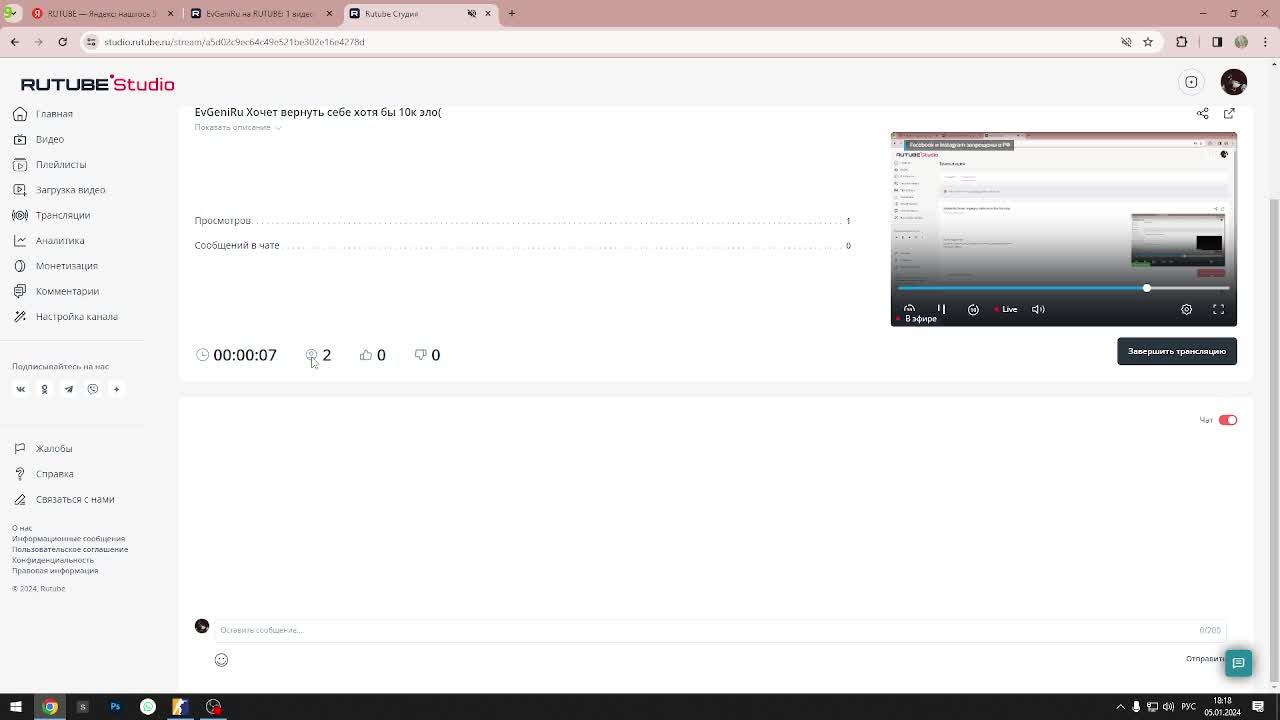Open the Odnoklassniki social link icon
Screen dimensions: 1280x720
click(x=44, y=389)
